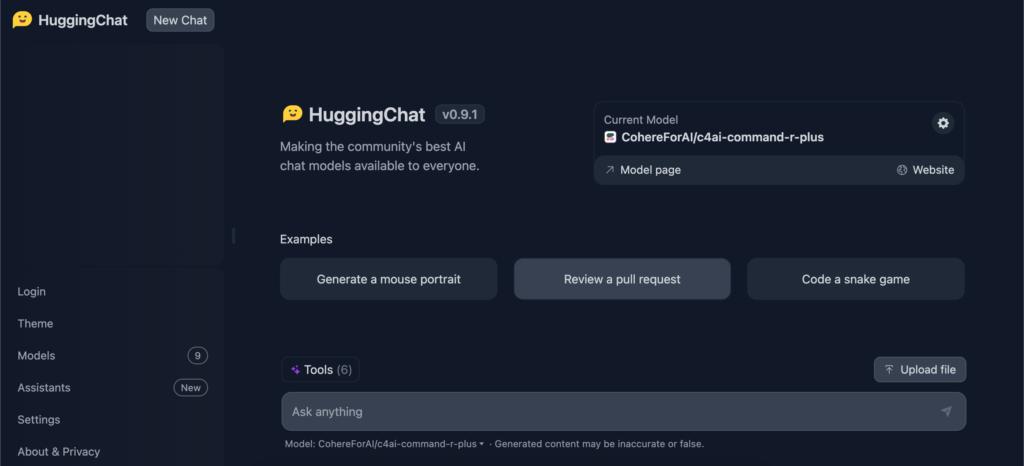Viewport: 1024px width, 466px height.
Task: Collapse the sidebar using the divider handle
Action: (x=233, y=236)
